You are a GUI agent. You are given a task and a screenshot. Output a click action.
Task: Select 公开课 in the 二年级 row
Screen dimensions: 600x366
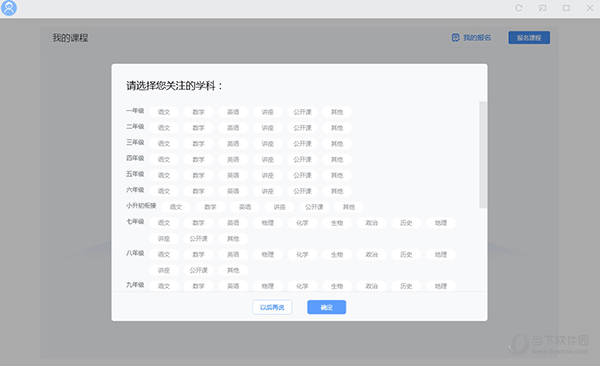[302, 128]
